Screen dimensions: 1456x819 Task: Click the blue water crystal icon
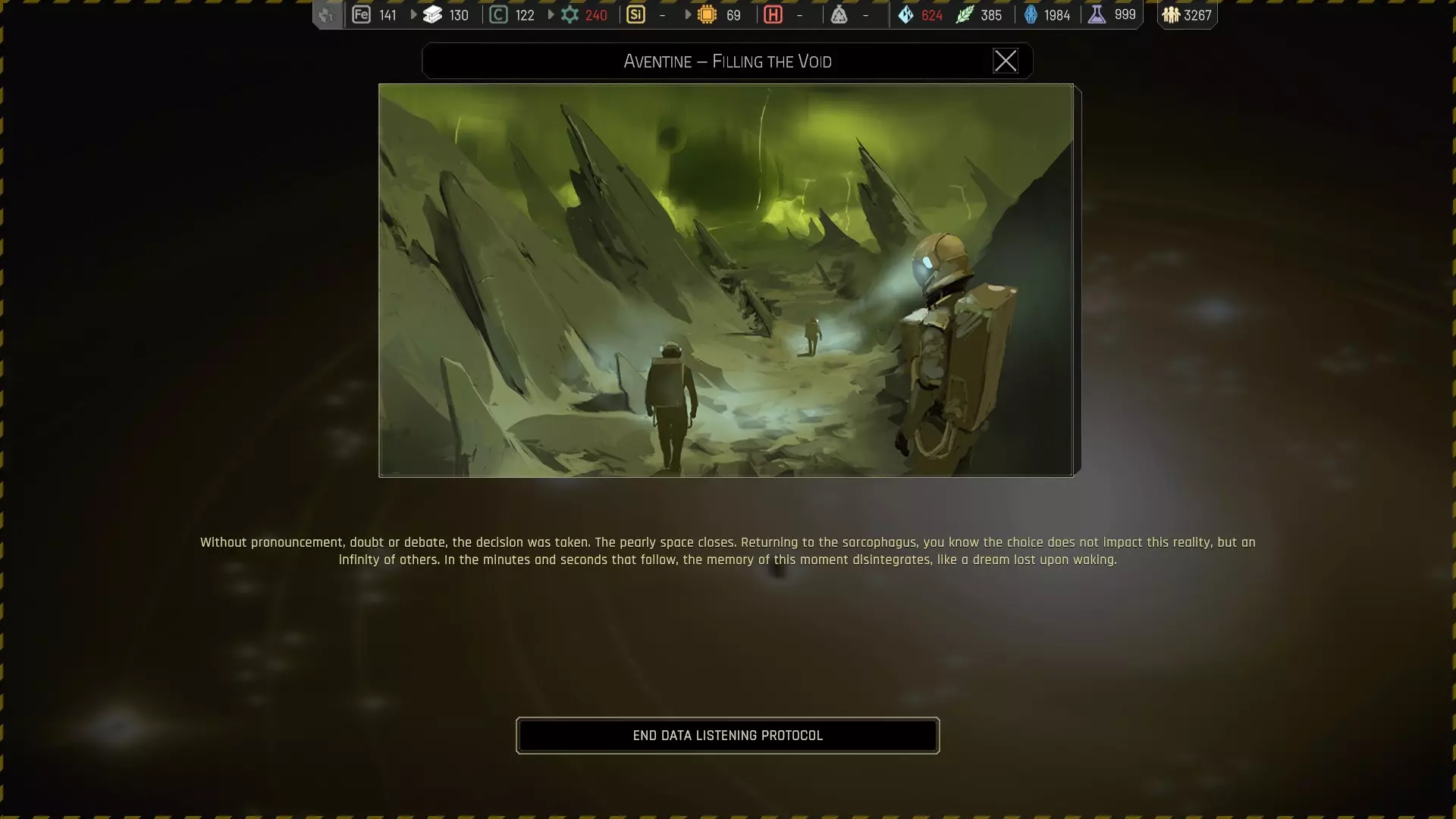(905, 14)
